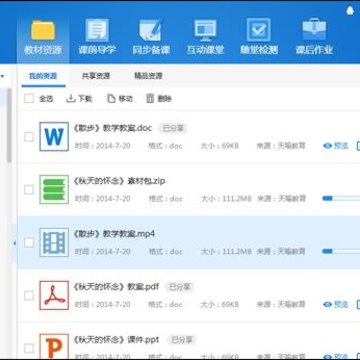Image resolution: width=360 pixels, height=360 pixels.
Task: Click 大小：69KB in the 《散步》教学教案.doc row
Action: [220, 146]
